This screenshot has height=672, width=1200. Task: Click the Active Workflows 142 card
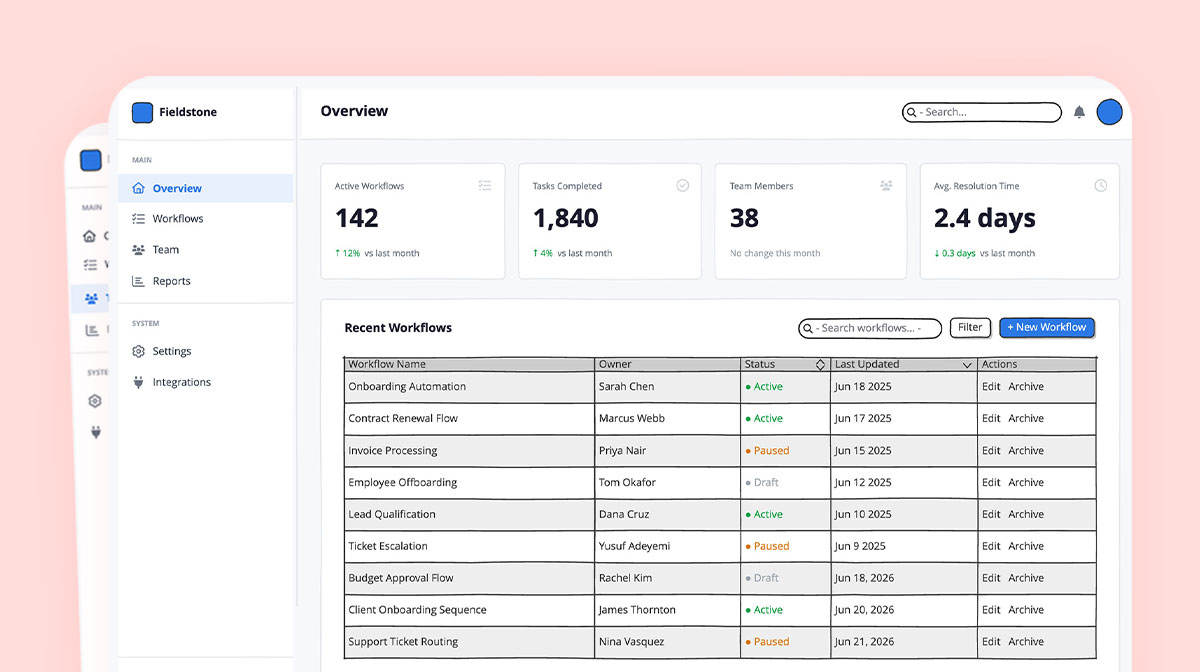(413, 221)
